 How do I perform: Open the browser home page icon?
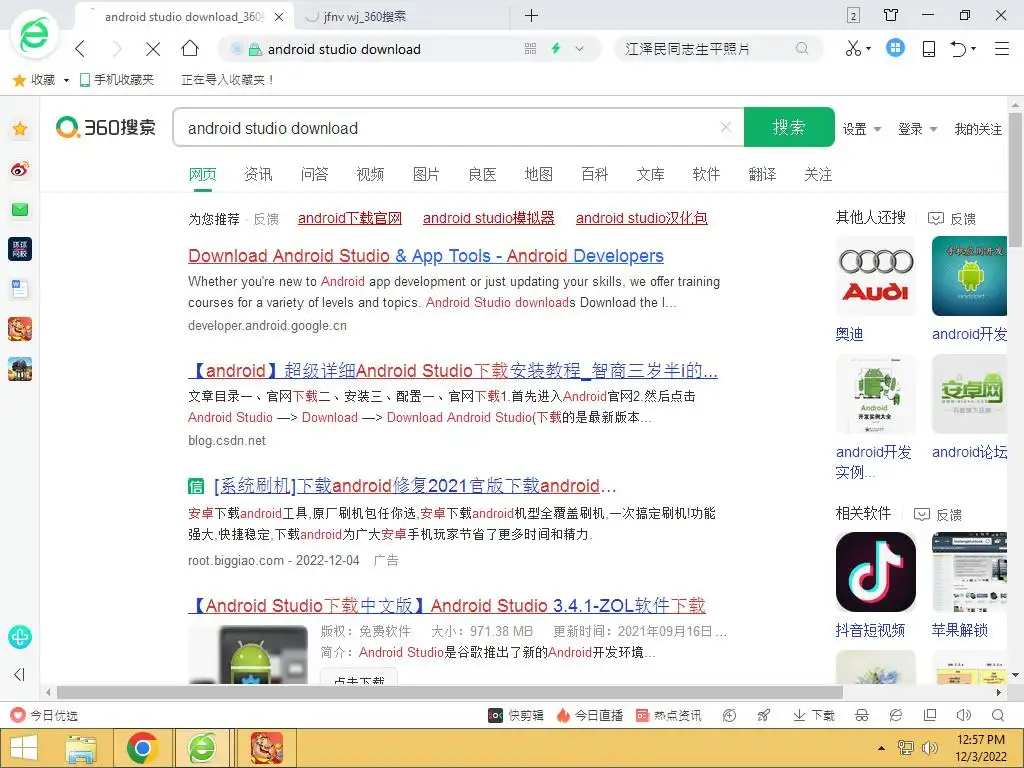click(190, 48)
